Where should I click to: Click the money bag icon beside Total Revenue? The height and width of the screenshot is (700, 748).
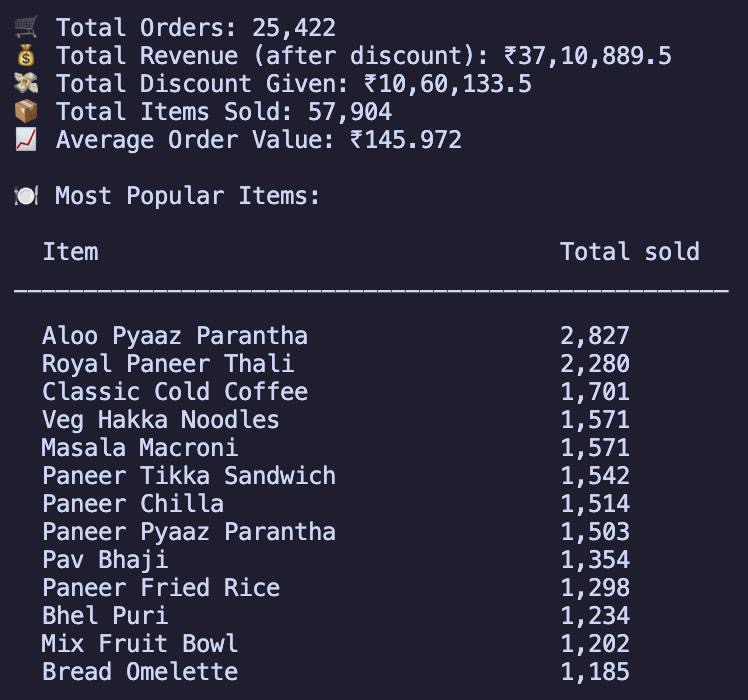point(26,56)
